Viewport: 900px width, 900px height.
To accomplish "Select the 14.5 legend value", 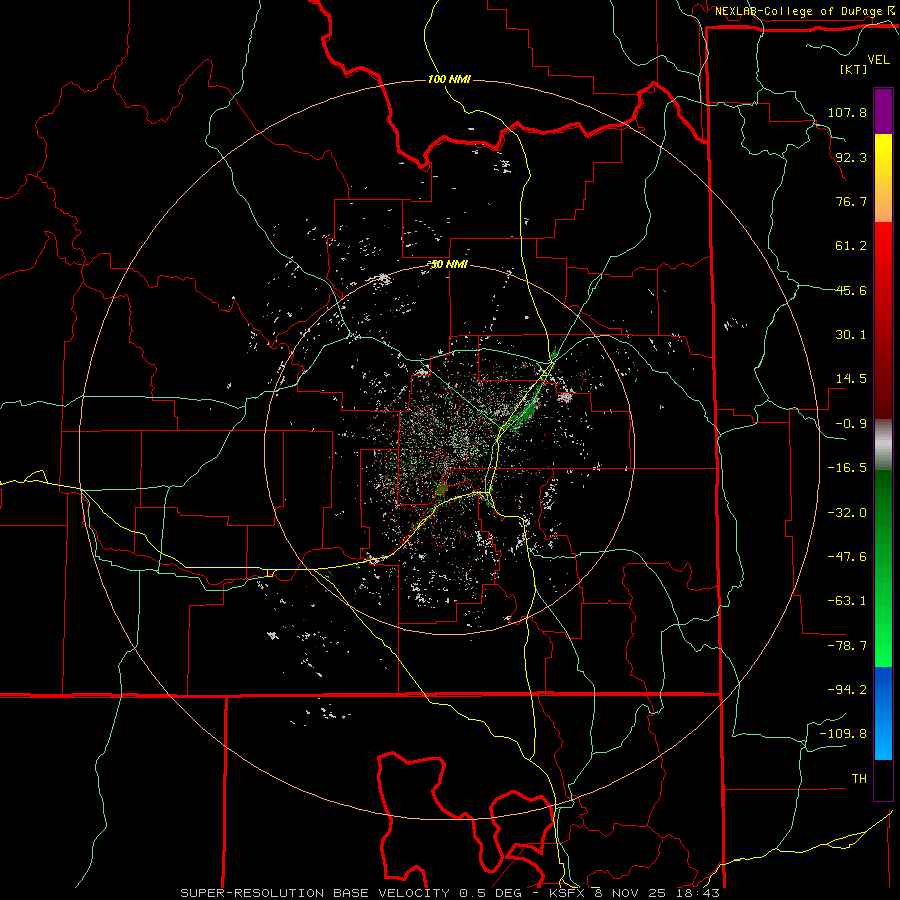I will (x=851, y=379).
